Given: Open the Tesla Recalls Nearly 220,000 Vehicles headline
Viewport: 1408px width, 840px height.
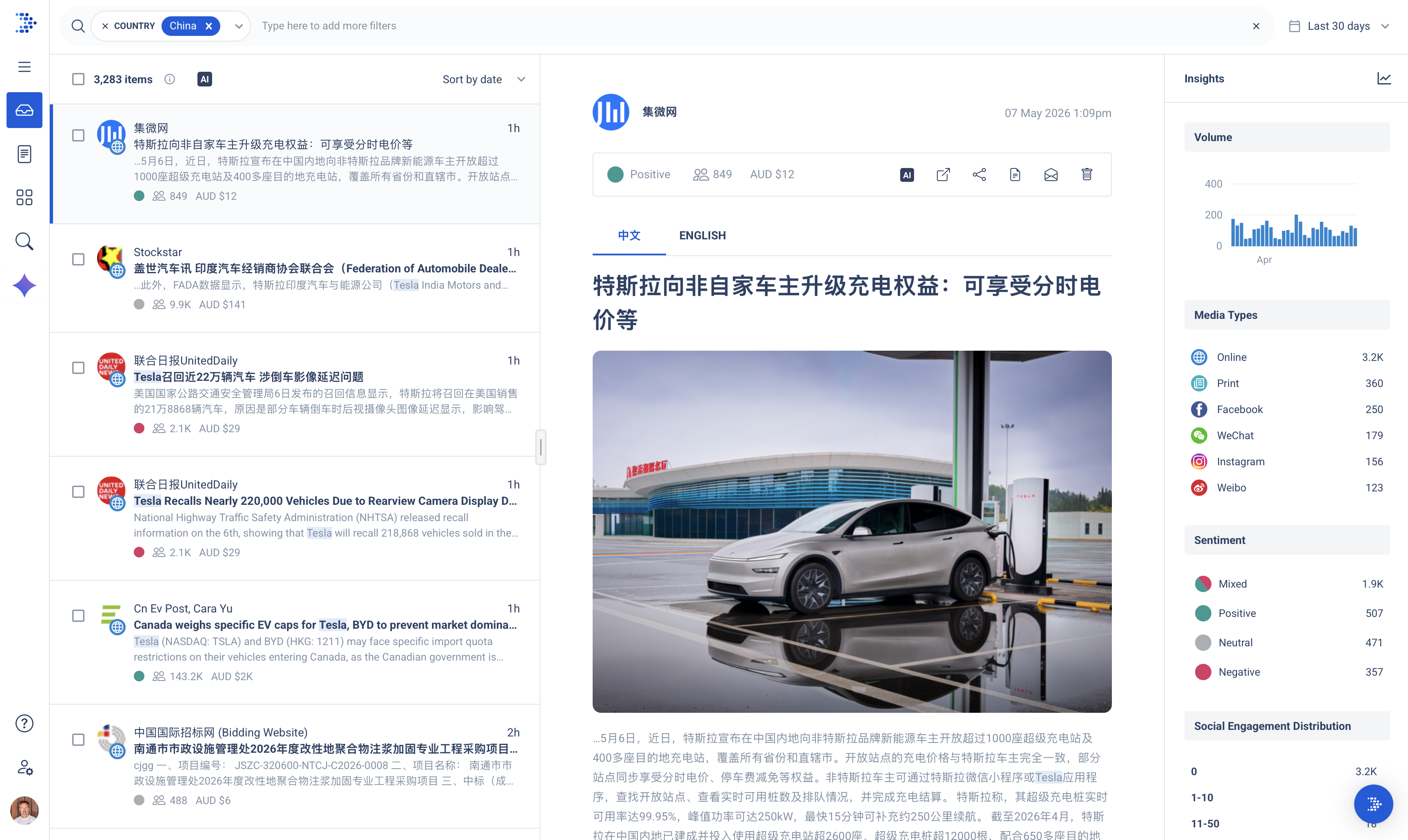Looking at the screenshot, I should pyautogui.click(x=325, y=501).
